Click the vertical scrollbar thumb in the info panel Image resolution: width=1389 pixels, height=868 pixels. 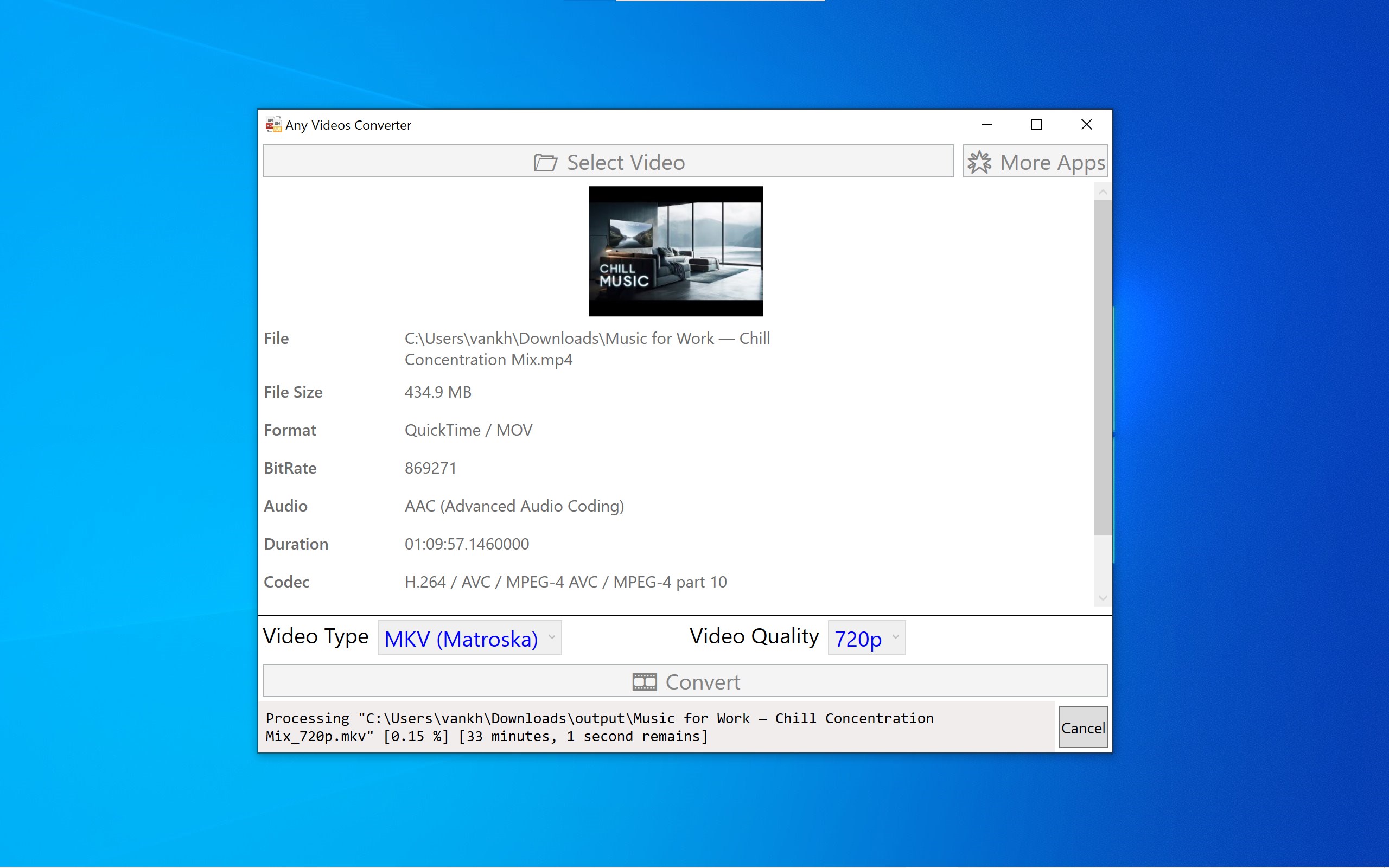click(x=1102, y=367)
